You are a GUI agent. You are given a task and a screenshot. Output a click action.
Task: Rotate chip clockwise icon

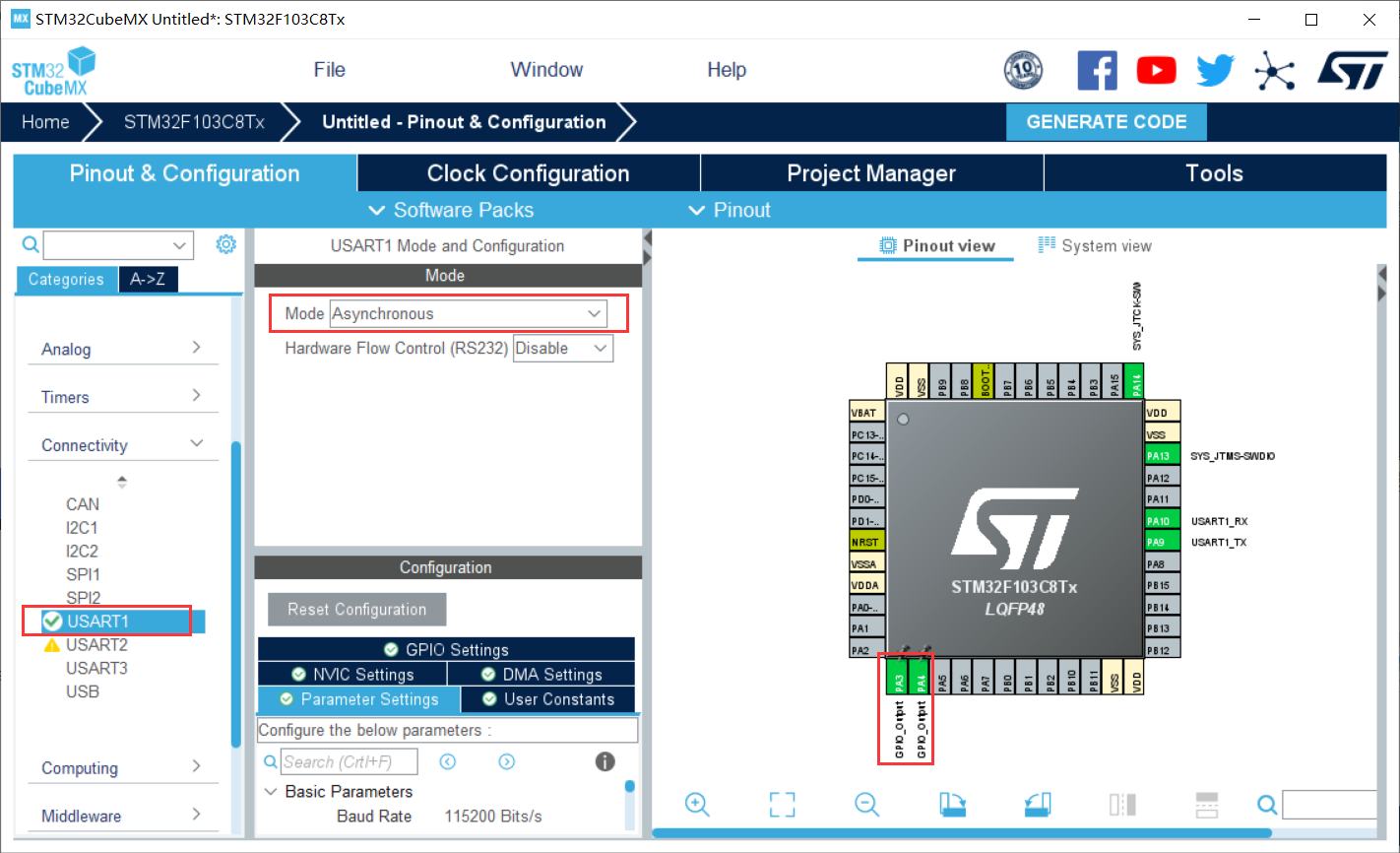[952, 805]
